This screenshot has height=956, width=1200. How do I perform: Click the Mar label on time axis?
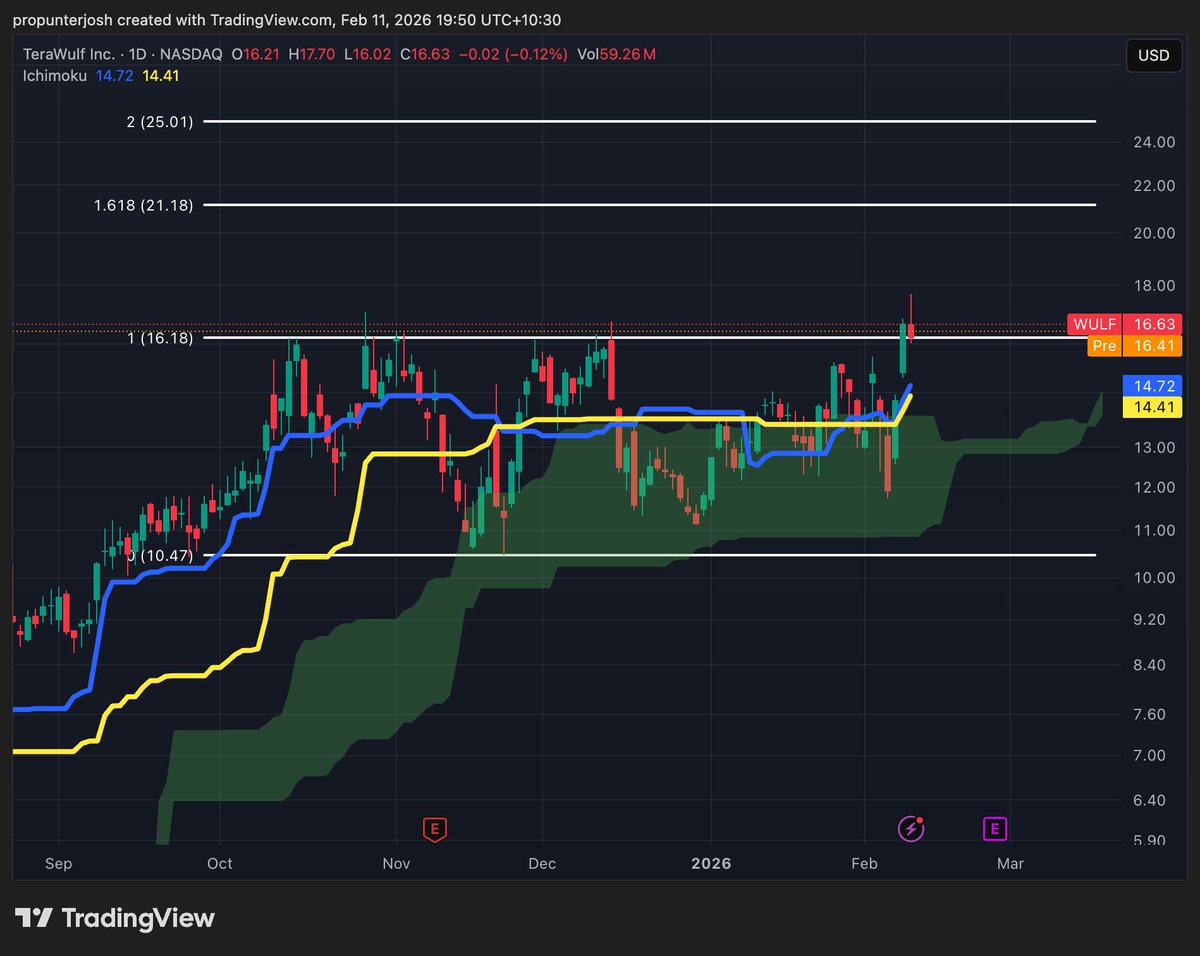[1011, 863]
